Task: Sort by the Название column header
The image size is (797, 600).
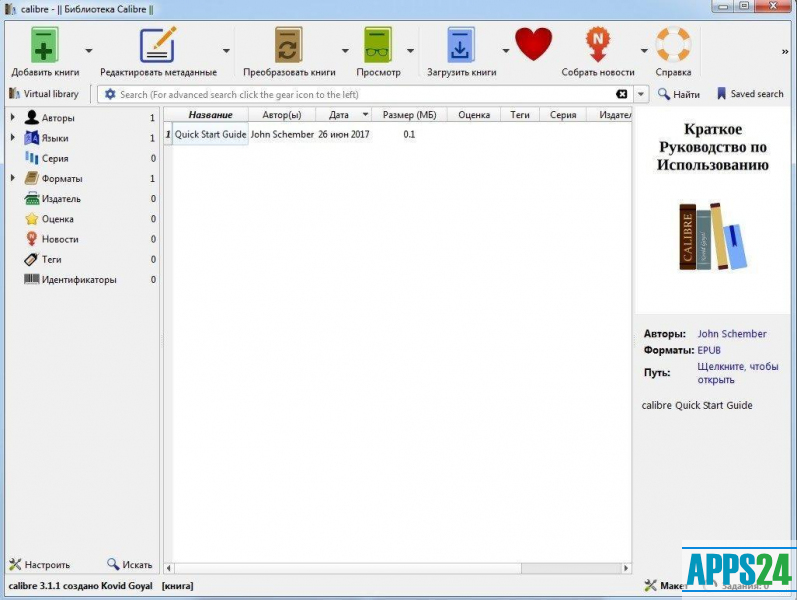Action: [x=210, y=115]
